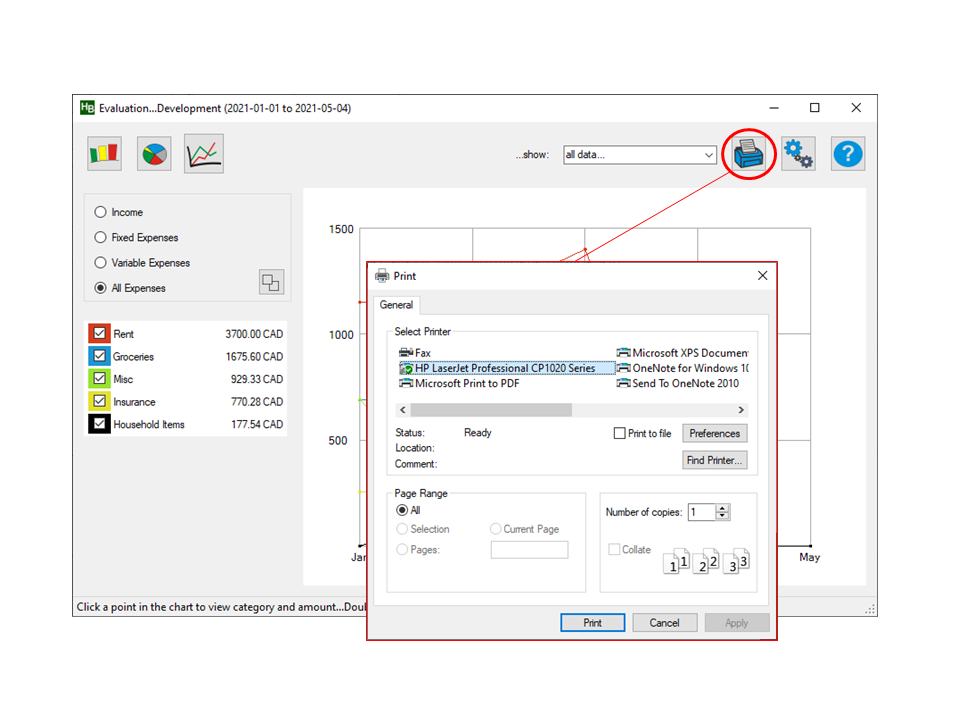Click the overlapping squares icon beside All Expenses
The height and width of the screenshot is (720, 960).
[271, 282]
